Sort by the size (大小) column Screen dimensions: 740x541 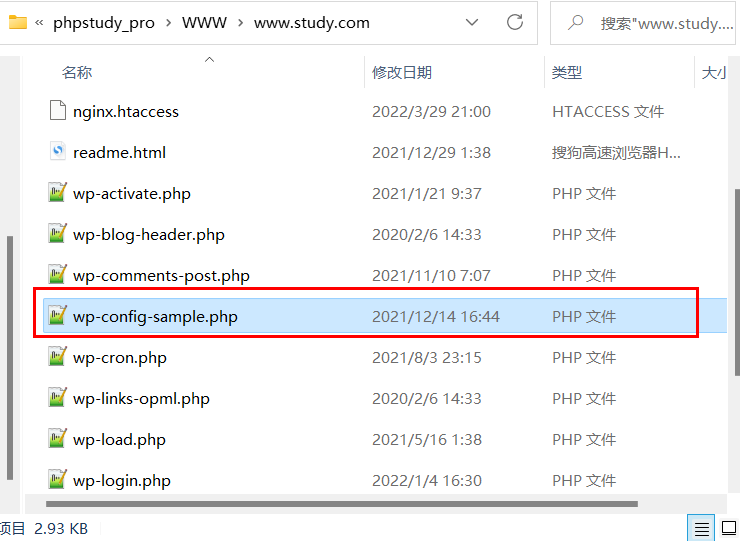(x=714, y=72)
